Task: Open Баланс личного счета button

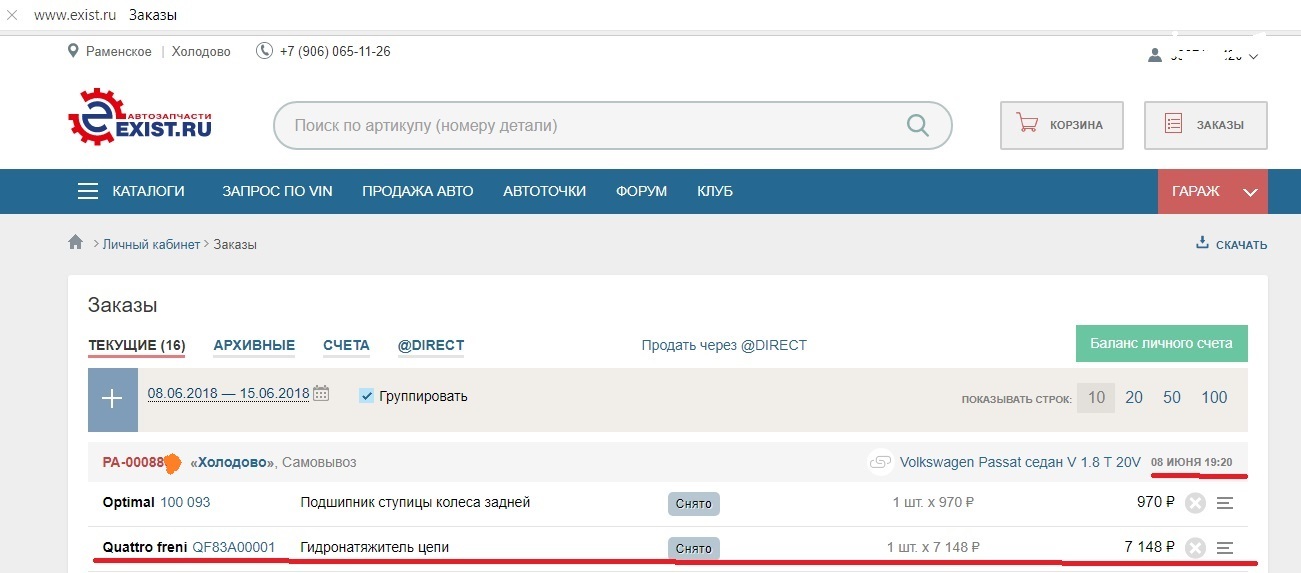Action: [1161, 343]
